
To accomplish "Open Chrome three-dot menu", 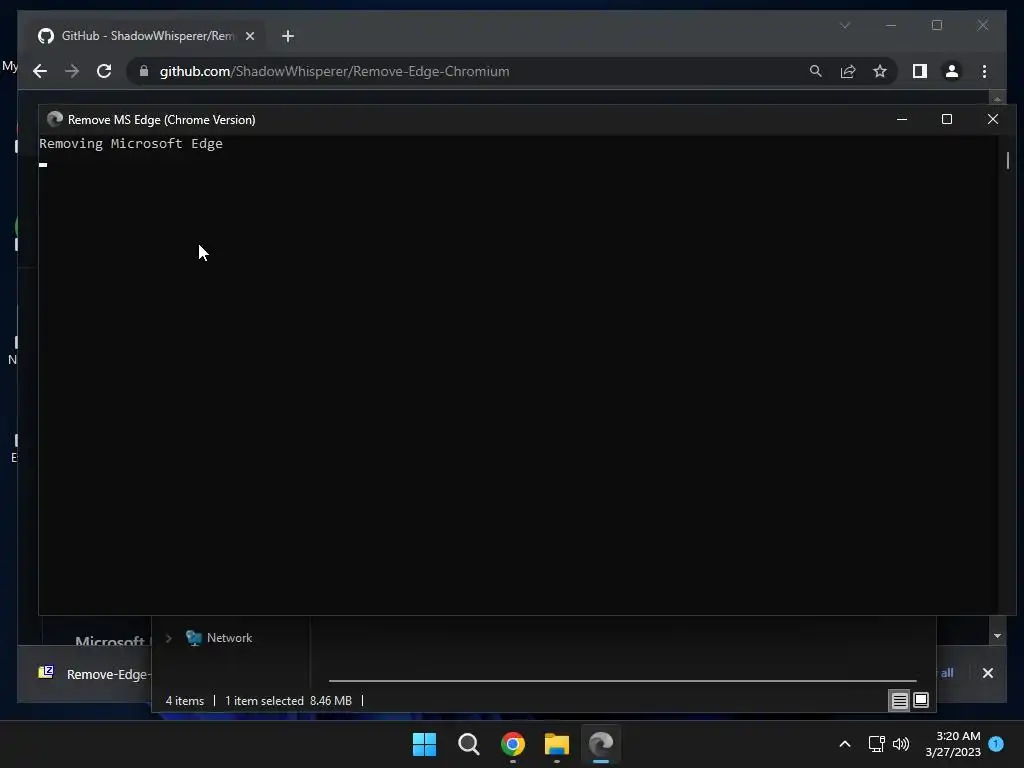I will [984, 71].
